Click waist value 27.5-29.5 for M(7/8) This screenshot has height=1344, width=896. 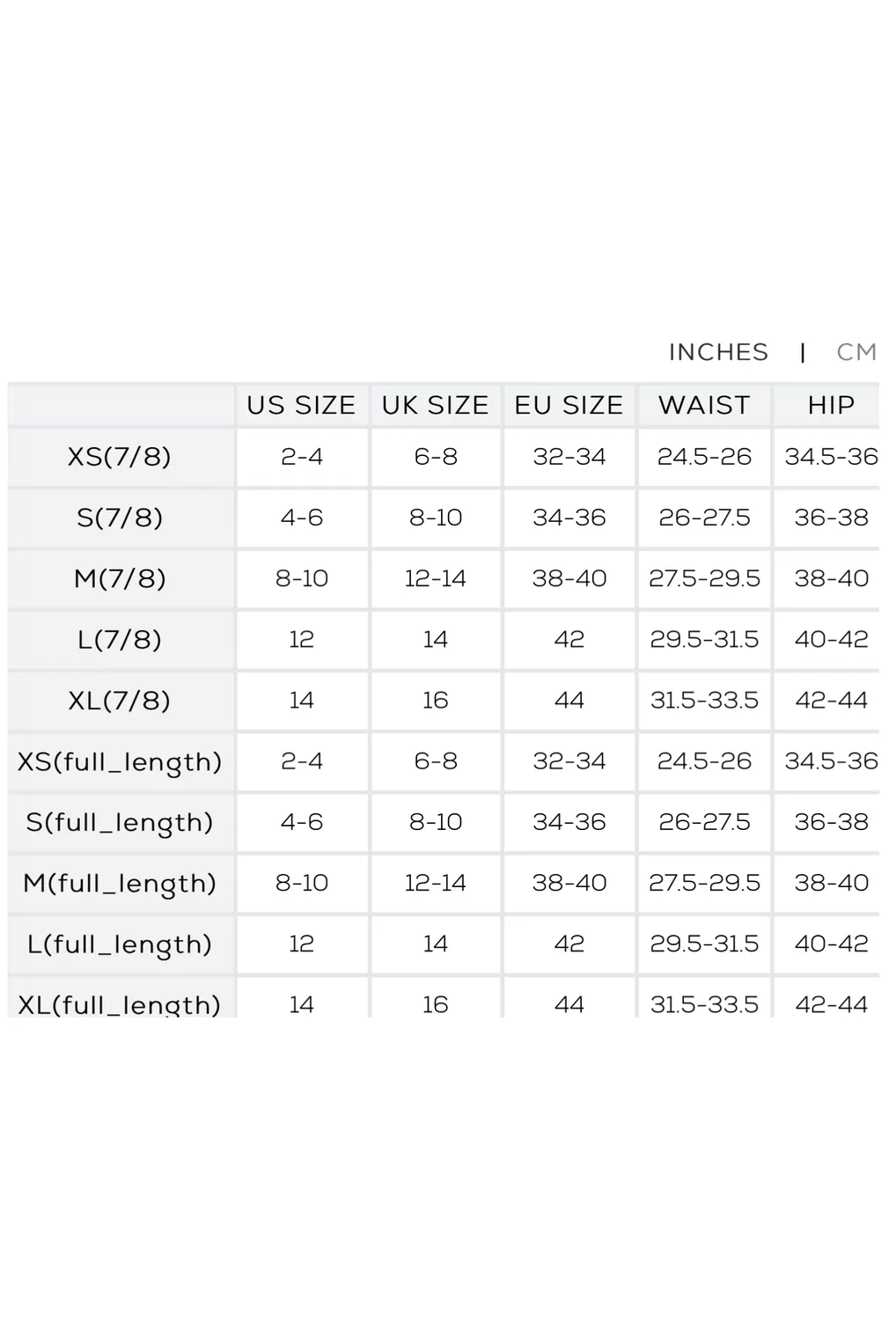(704, 578)
